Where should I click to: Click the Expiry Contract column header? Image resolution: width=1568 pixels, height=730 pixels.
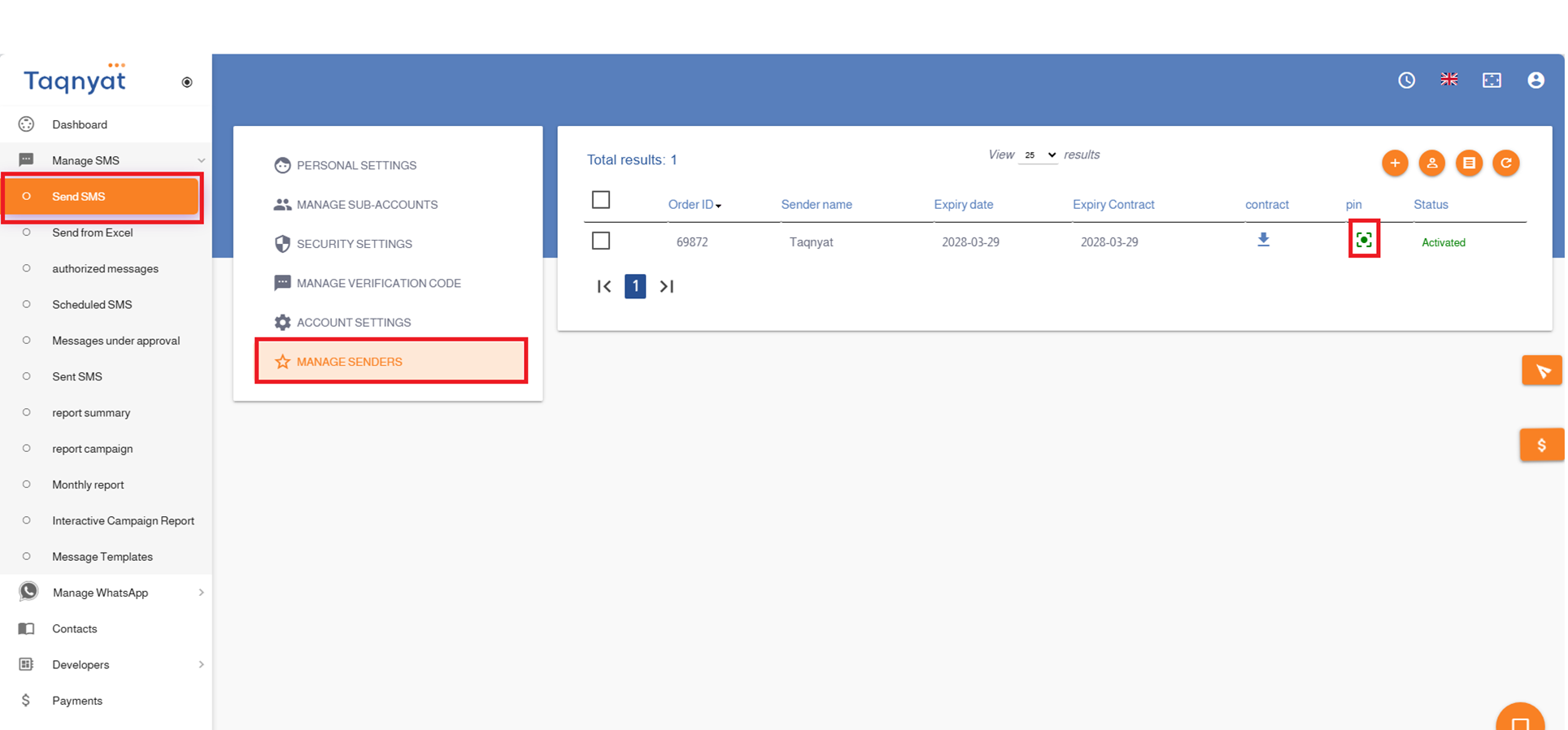point(1113,205)
